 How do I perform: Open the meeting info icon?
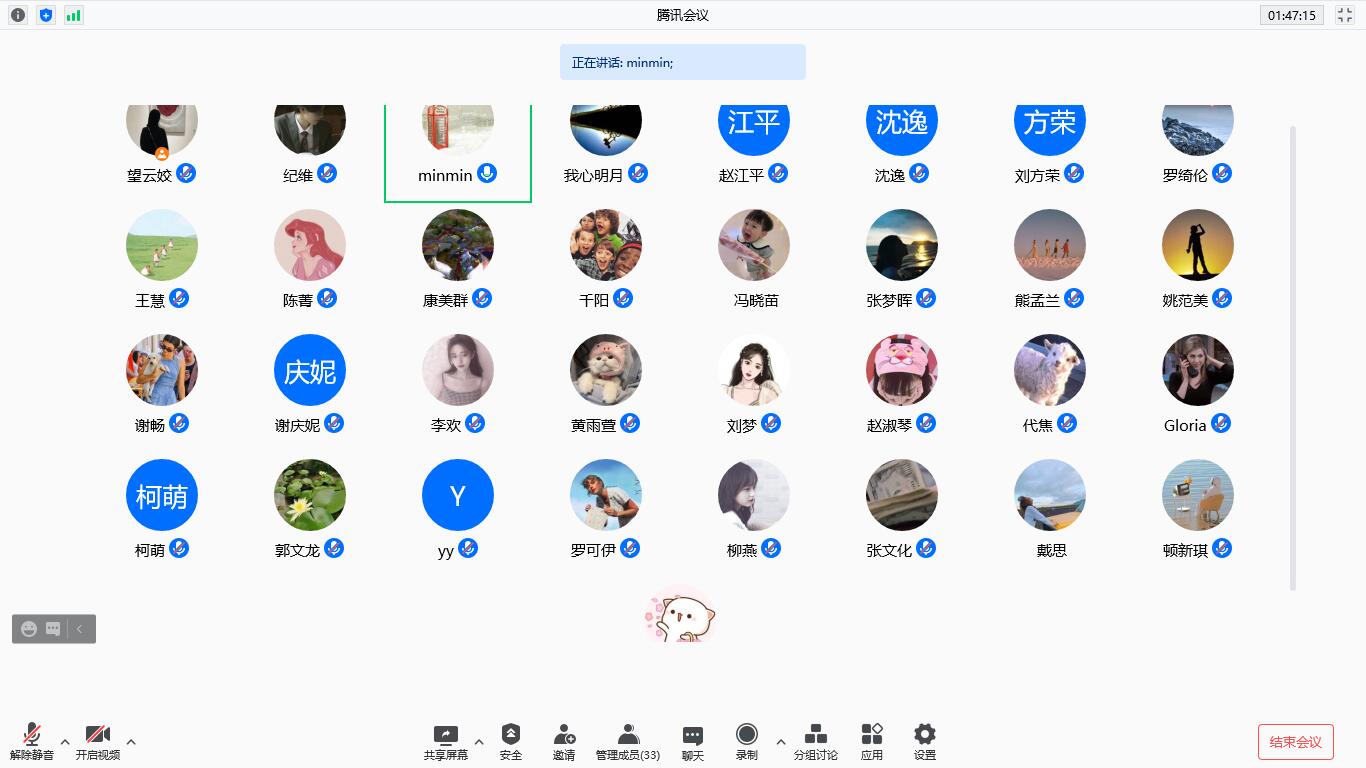coord(18,15)
